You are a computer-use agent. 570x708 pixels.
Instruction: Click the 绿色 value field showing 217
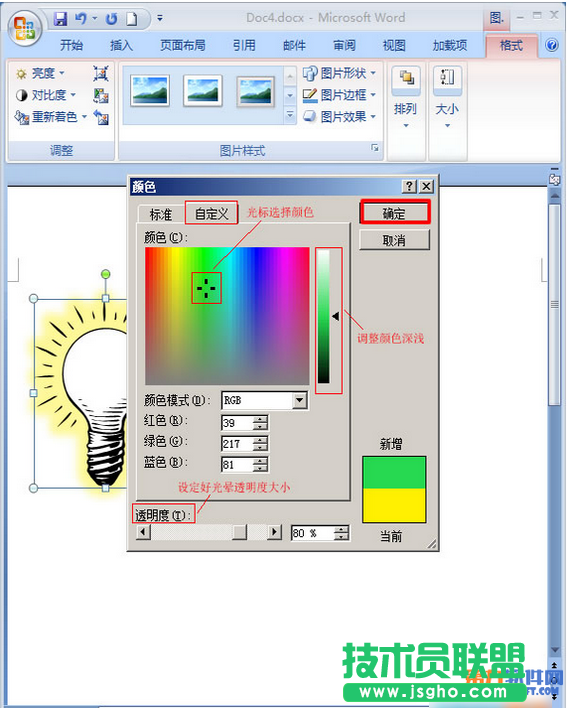(237, 444)
